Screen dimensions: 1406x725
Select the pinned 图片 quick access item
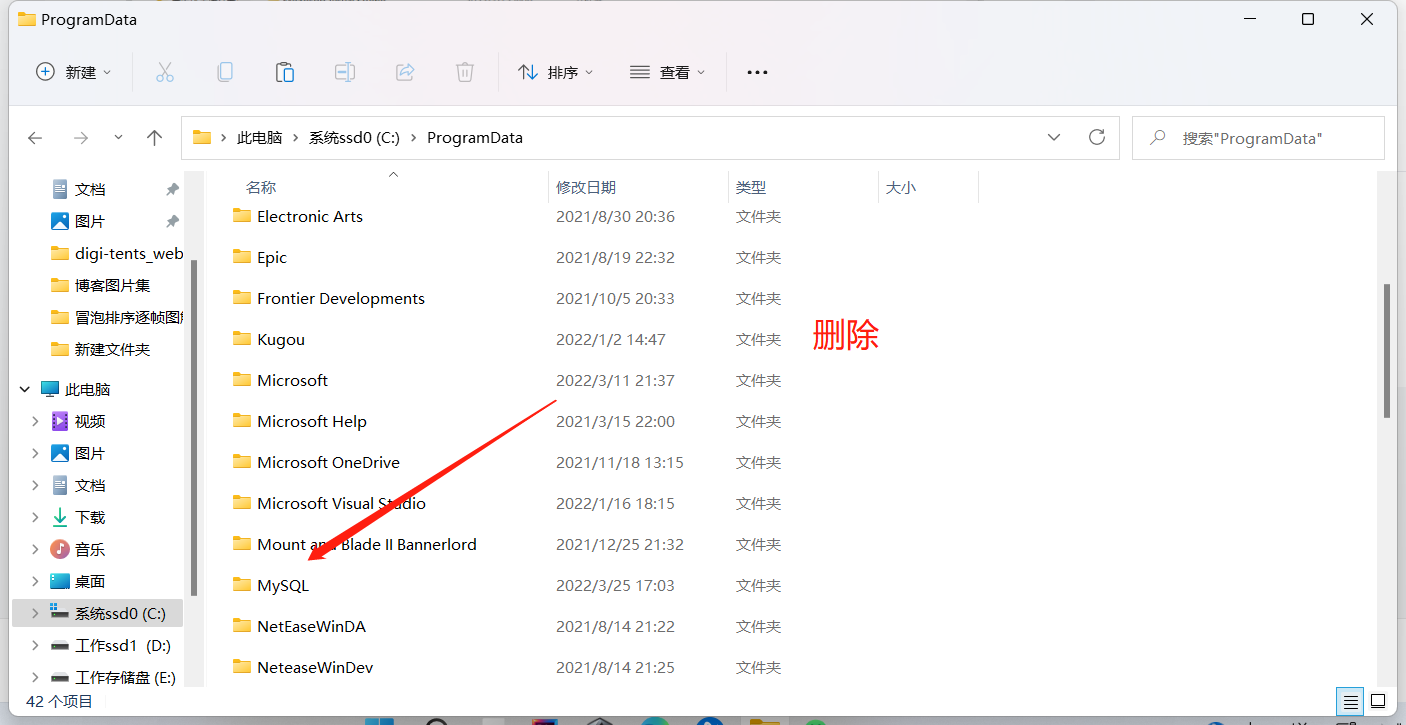pos(90,221)
